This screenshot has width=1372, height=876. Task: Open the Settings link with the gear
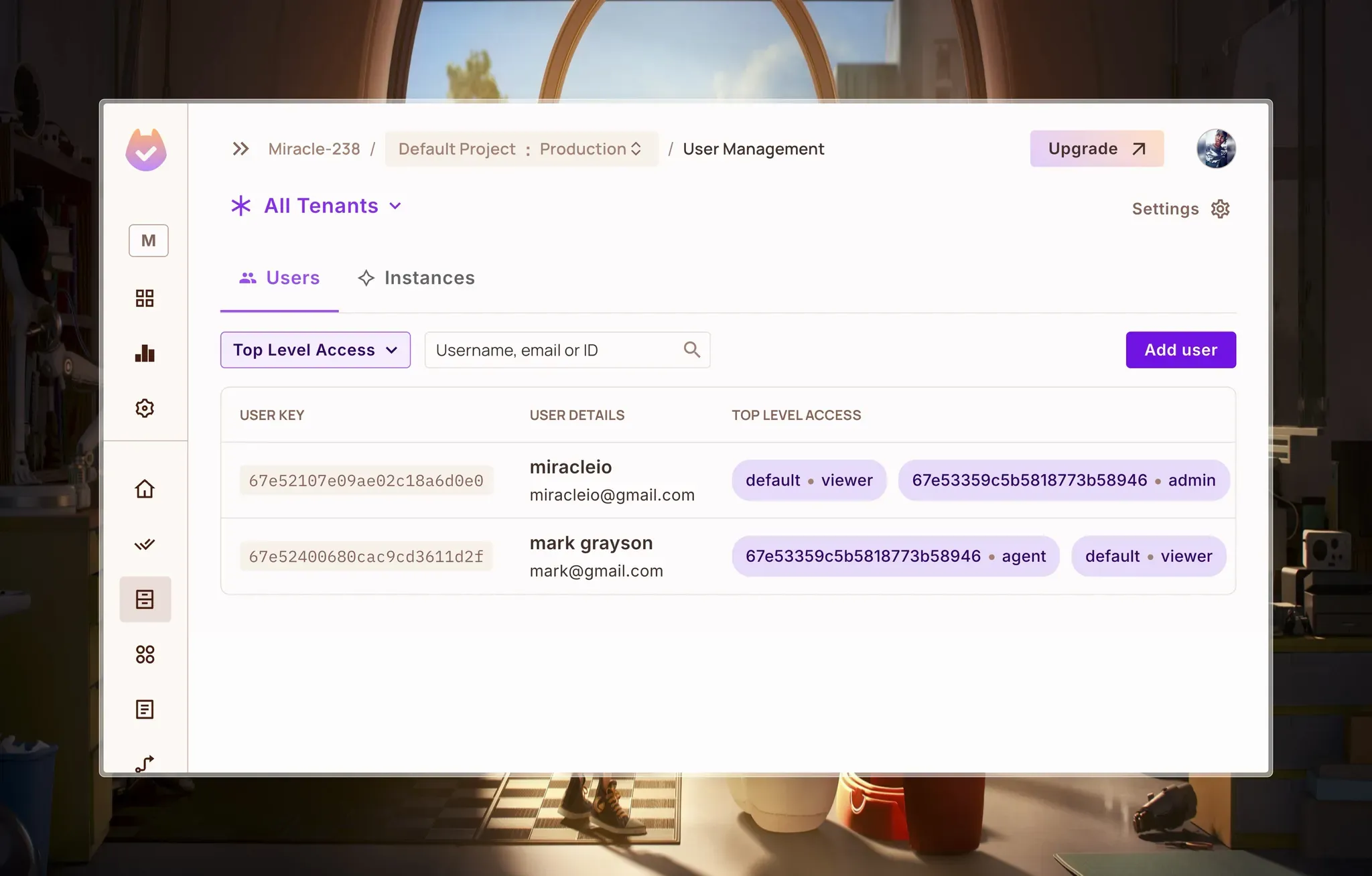pos(1180,209)
